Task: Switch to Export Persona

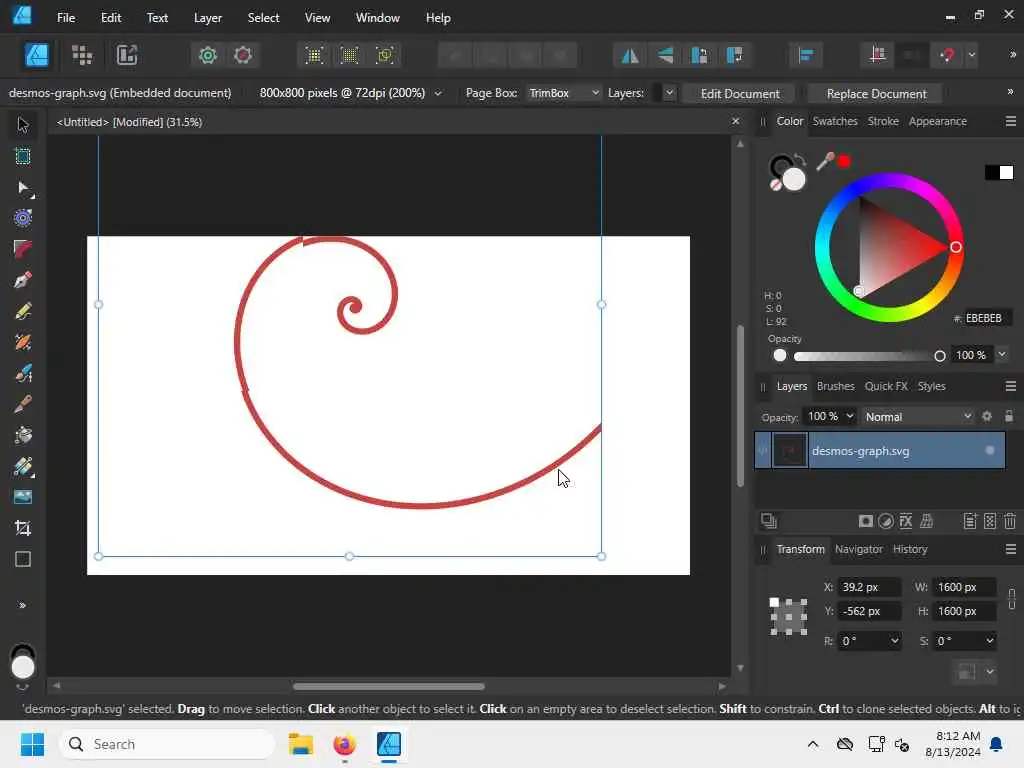Action: (127, 55)
